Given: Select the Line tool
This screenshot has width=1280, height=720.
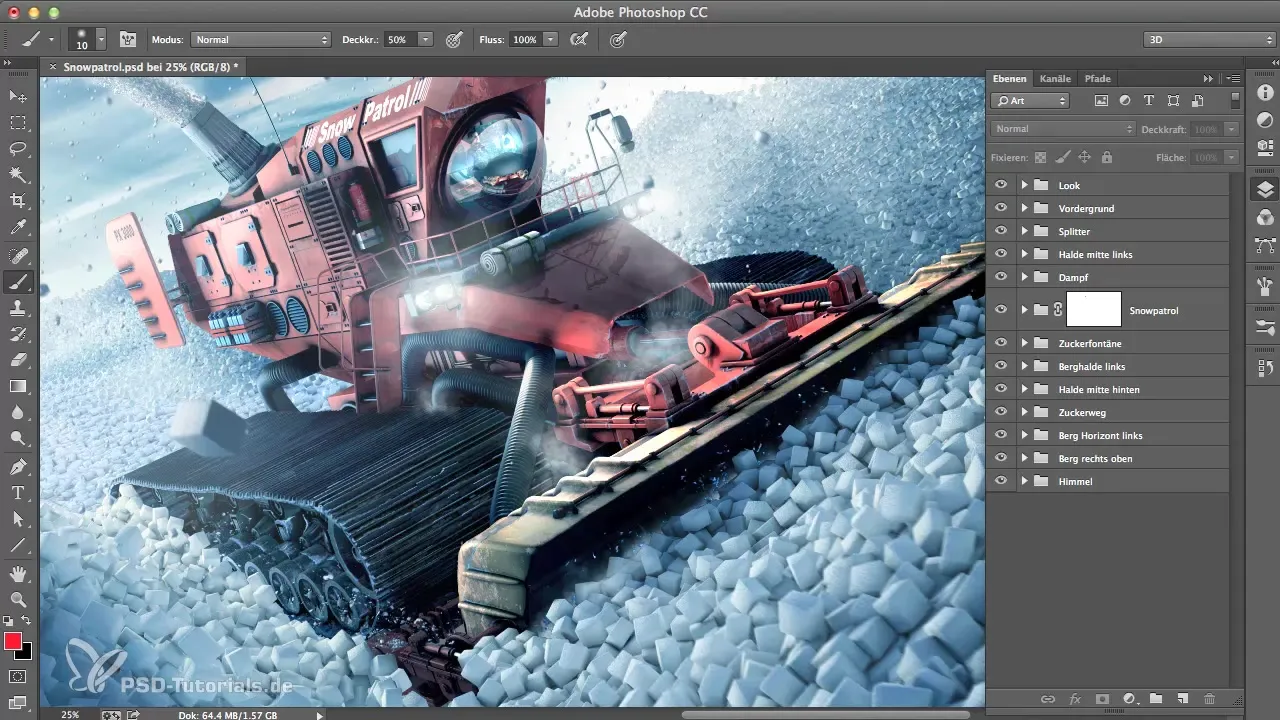Looking at the screenshot, I should (18, 545).
